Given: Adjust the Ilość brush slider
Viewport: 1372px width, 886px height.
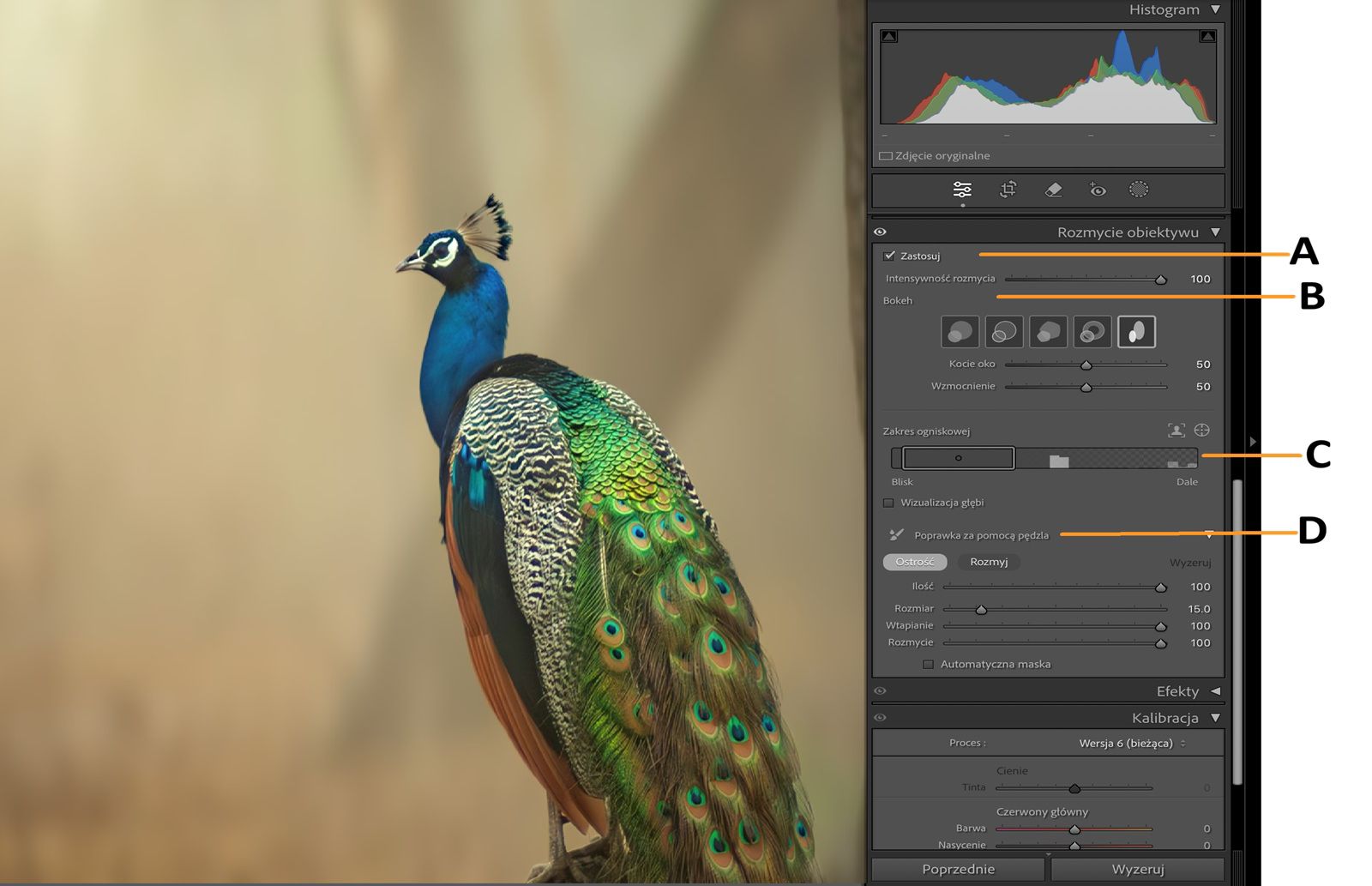Looking at the screenshot, I should point(1161,588).
